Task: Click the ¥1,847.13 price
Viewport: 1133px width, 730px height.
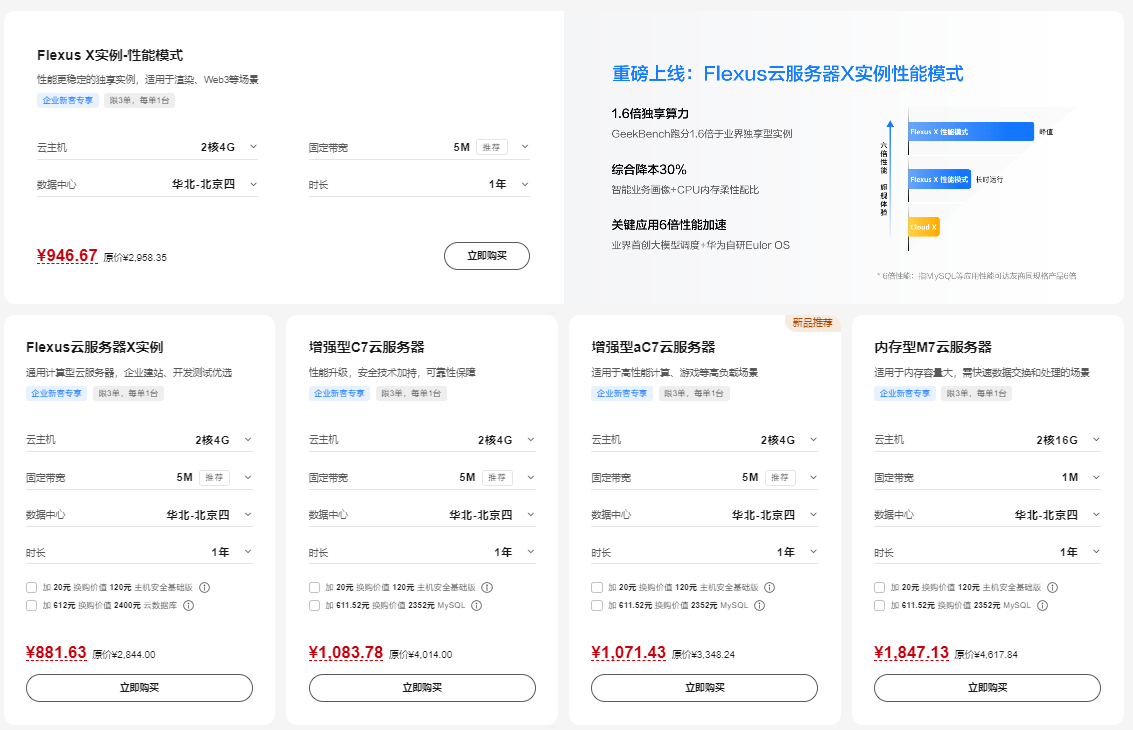Action: pyautogui.click(x=911, y=653)
